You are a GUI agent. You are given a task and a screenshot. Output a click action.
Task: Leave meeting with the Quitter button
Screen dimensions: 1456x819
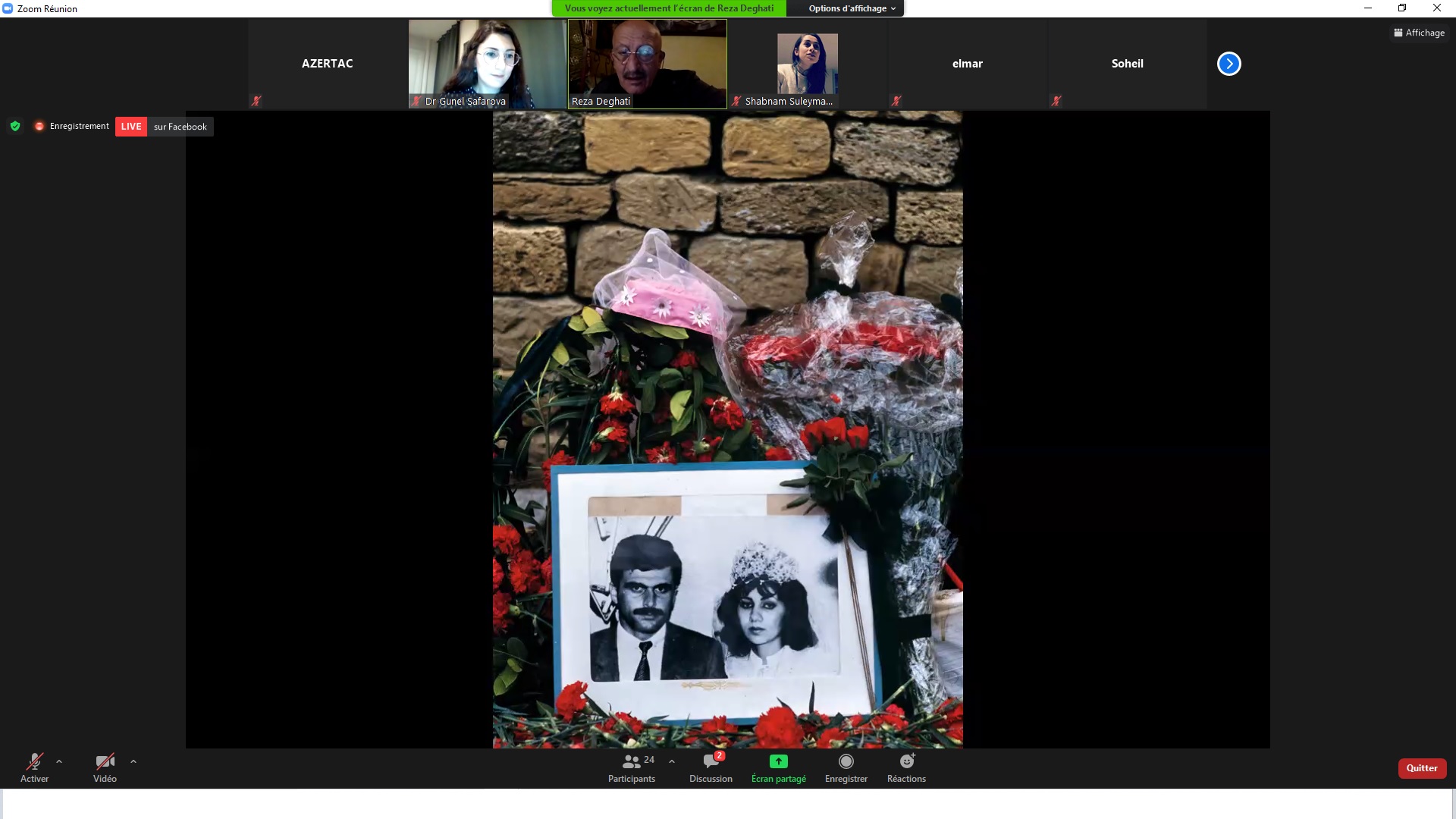tap(1422, 768)
